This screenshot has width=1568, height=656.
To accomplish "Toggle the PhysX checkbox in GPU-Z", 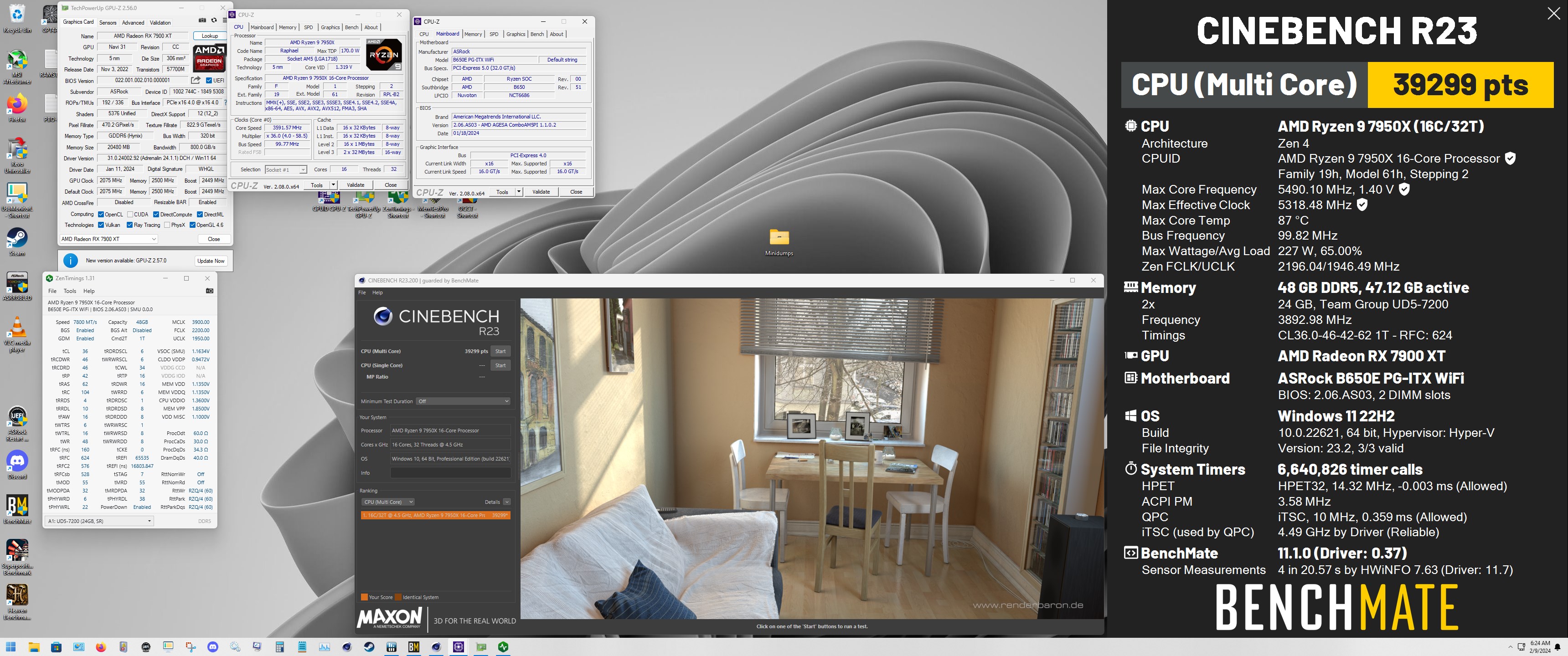I will [x=167, y=225].
